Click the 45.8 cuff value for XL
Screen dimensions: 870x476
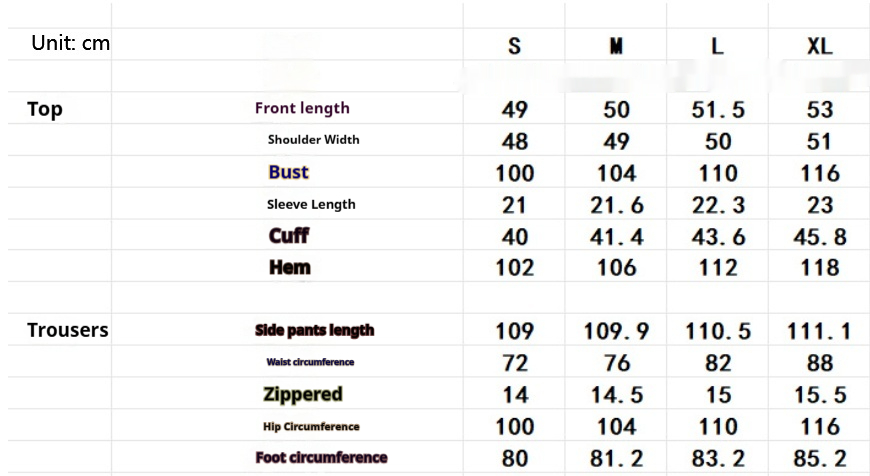[x=819, y=236]
